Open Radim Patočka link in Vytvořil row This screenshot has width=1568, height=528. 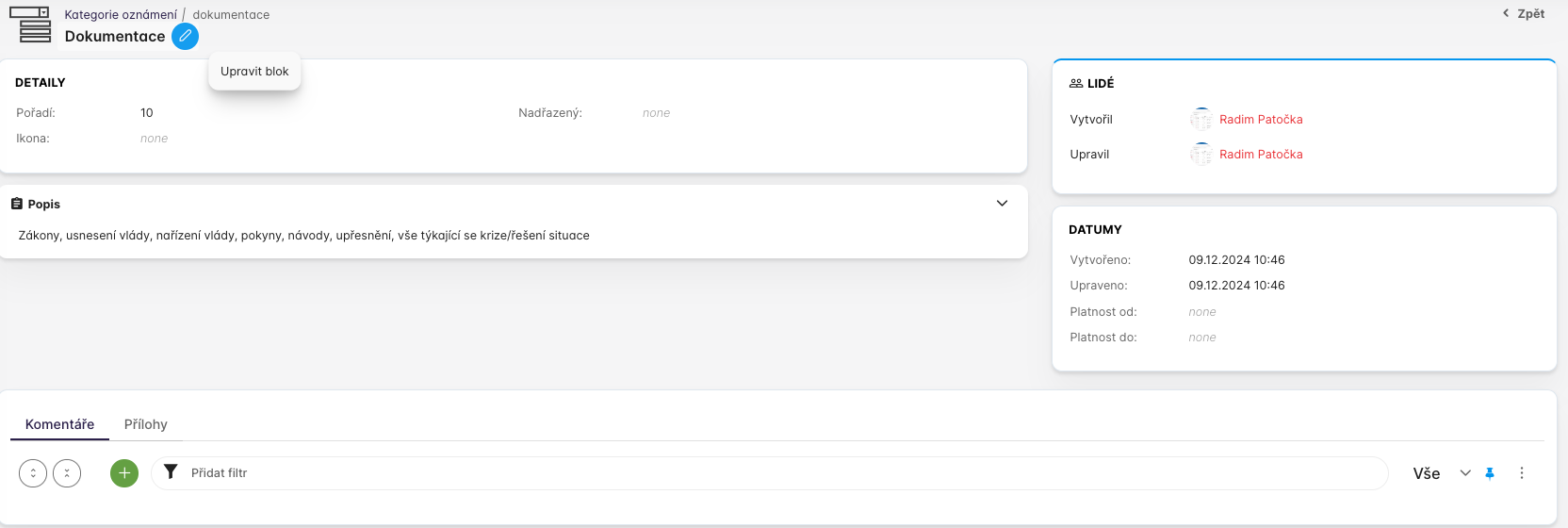(1261, 120)
